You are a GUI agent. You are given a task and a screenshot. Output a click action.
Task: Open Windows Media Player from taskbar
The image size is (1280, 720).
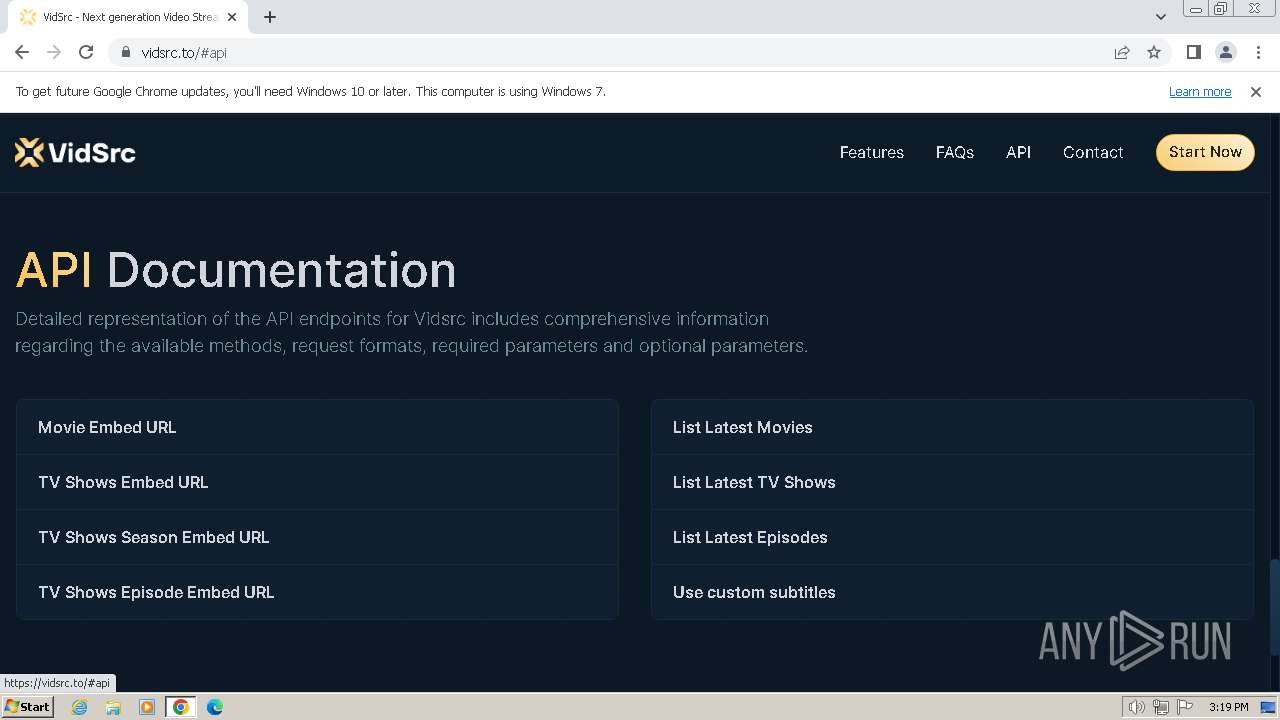point(147,707)
